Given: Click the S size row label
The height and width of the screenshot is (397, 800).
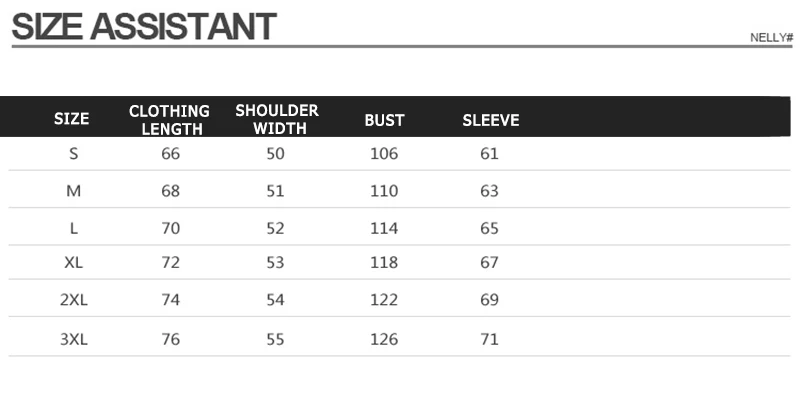Looking at the screenshot, I should [73, 154].
